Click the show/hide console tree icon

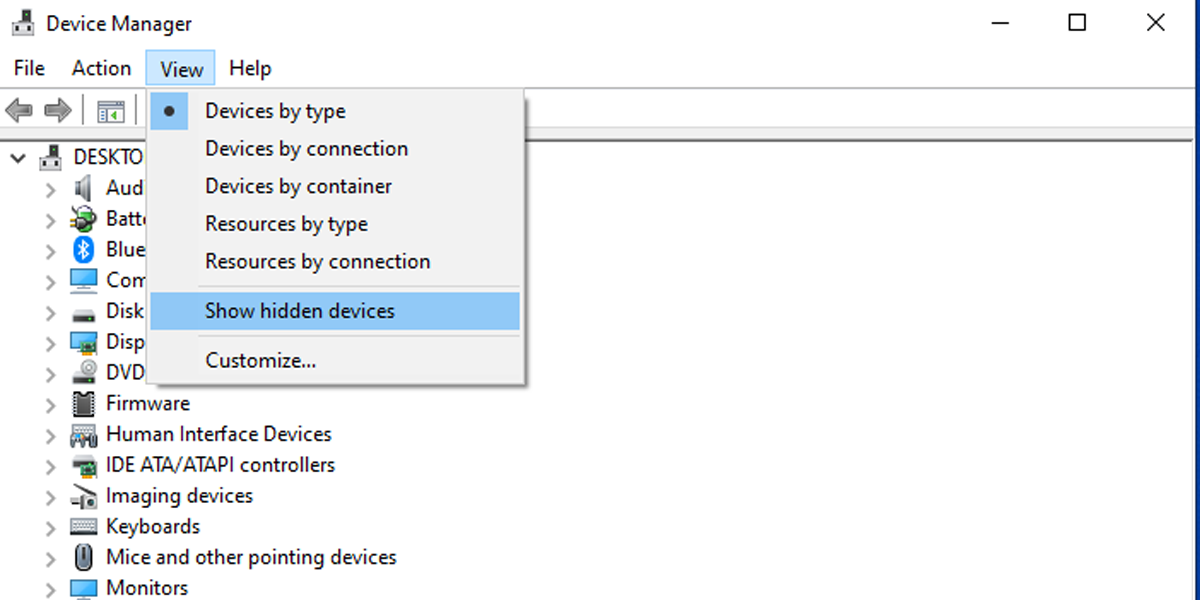[x=111, y=110]
